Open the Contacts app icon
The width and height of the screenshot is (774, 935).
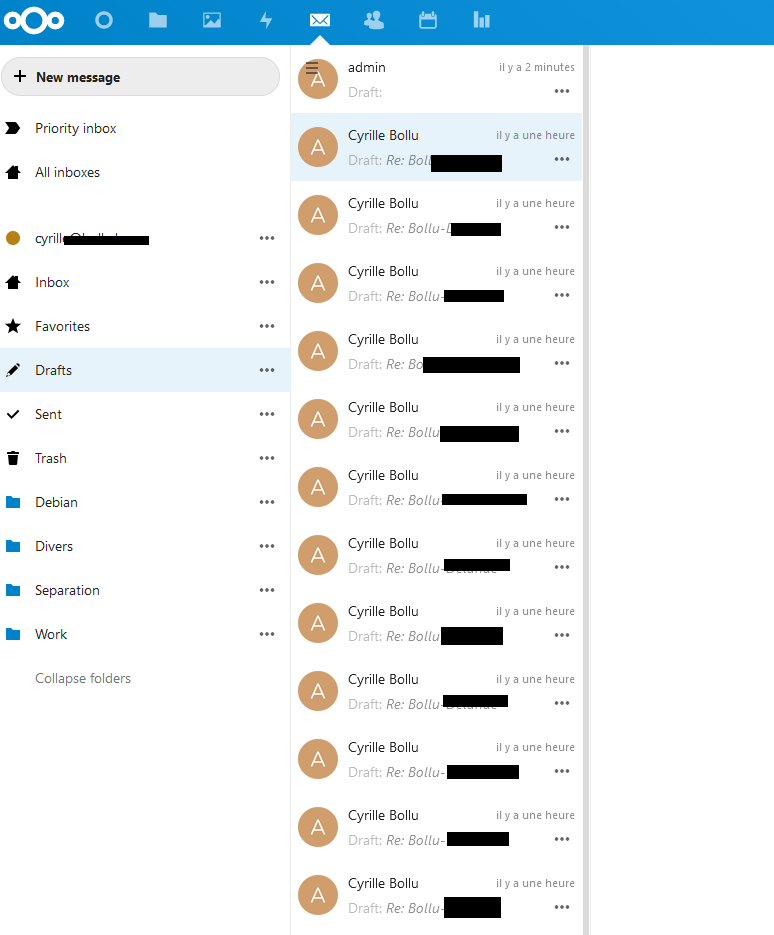(374, 20)
